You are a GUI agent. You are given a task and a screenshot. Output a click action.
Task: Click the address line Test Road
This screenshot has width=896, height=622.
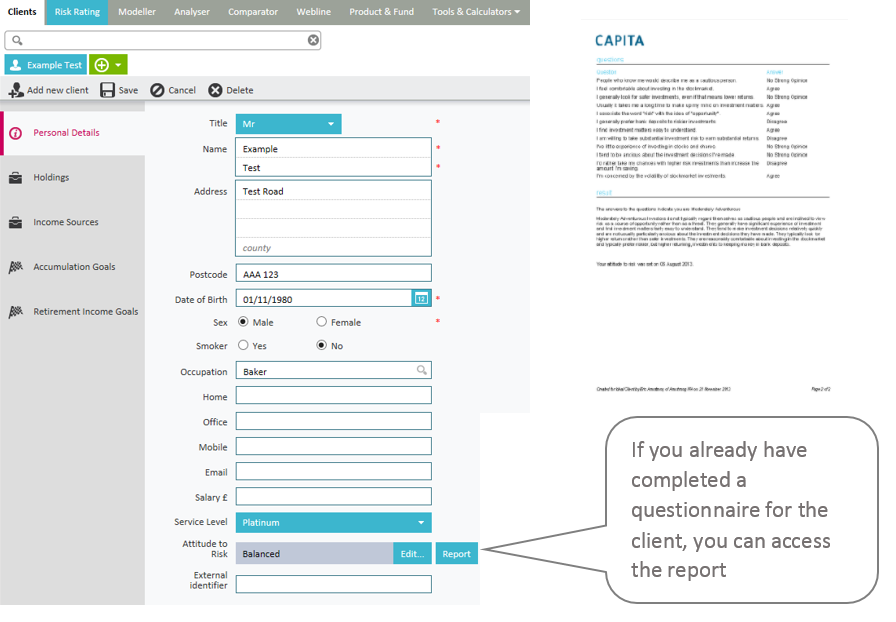(334, 191)
